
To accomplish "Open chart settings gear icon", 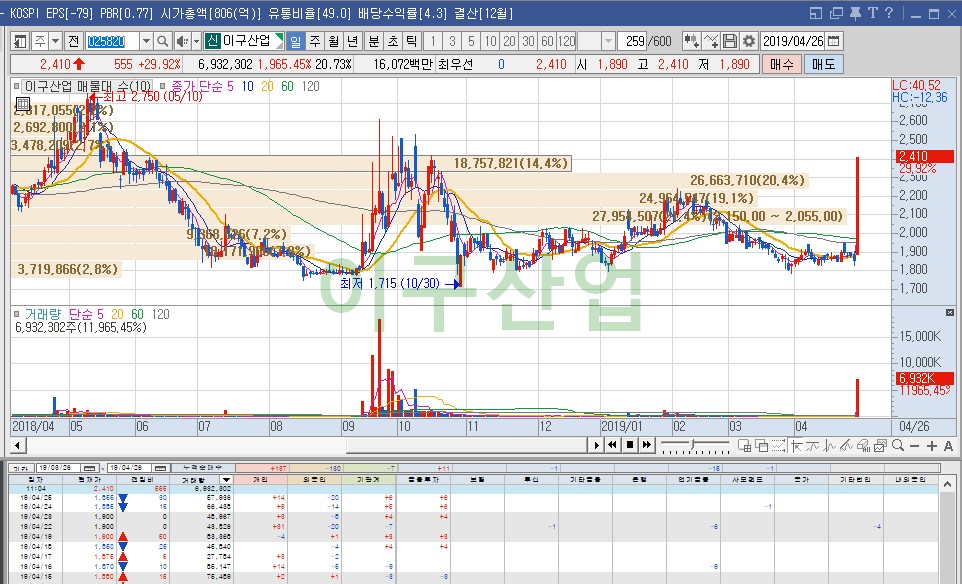I will 748,41.
